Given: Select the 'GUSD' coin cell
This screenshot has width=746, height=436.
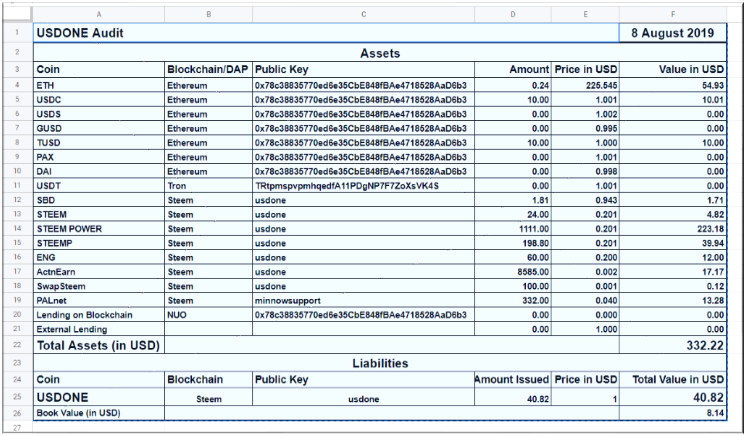Looking at the screenshot, I should (x=99, y=128).
